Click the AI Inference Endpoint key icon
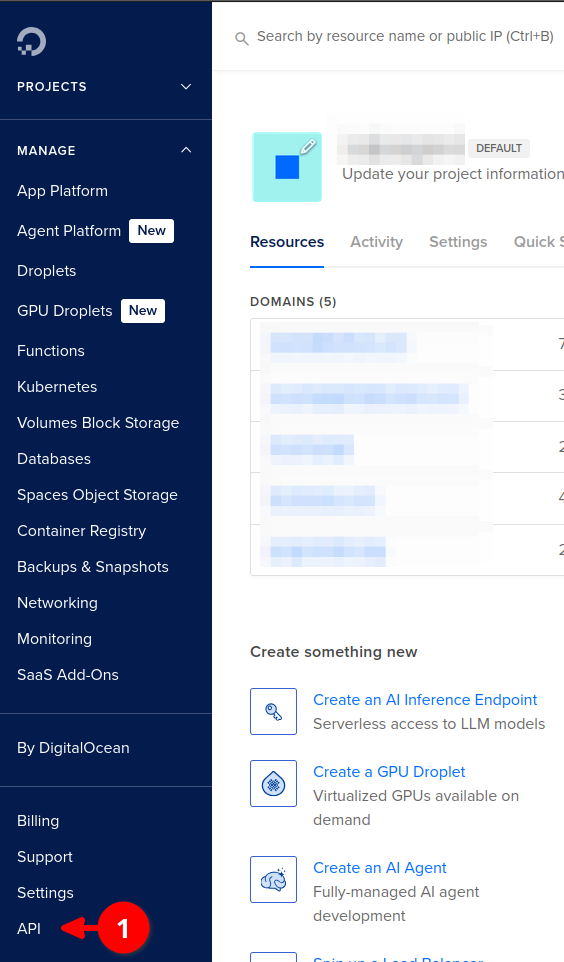This screenshot has width=564, height=962. point(273,711)
